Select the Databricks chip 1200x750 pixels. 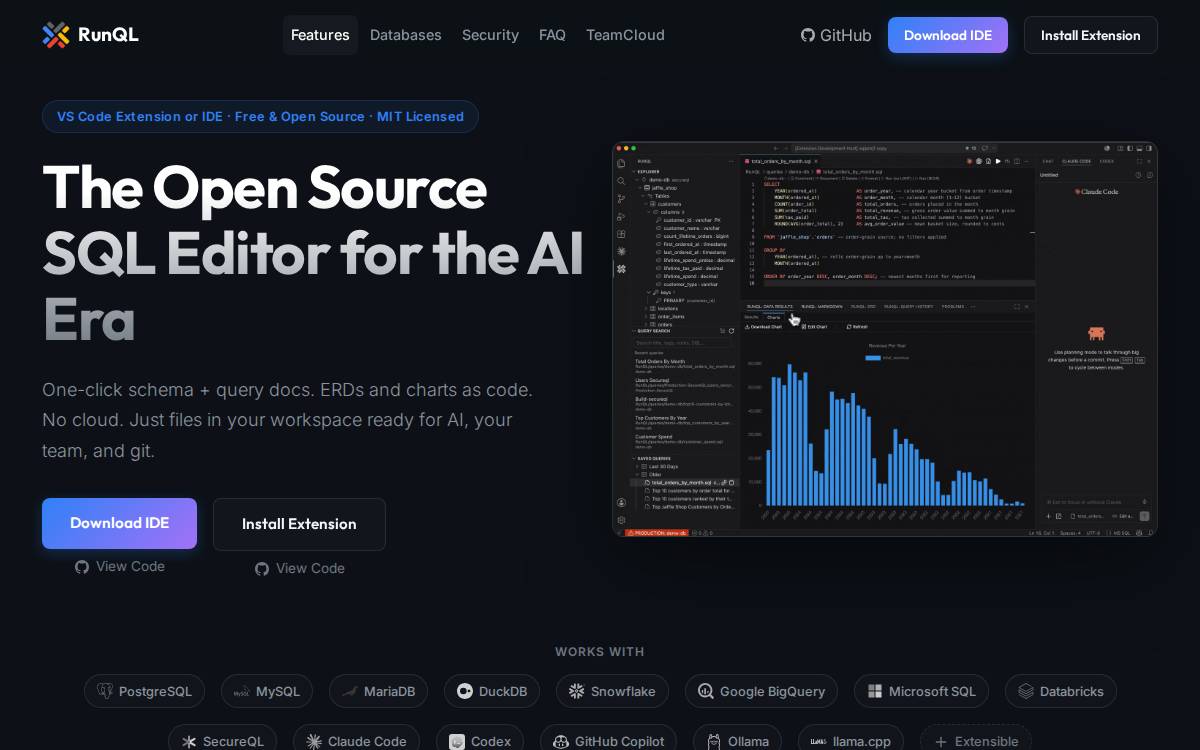coord(1061,691)
